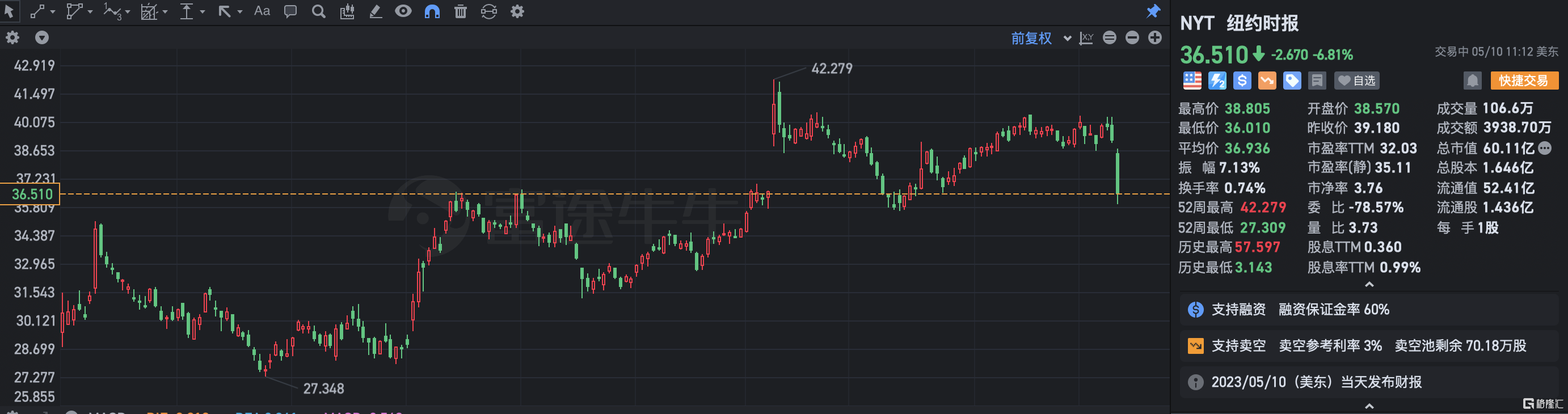
Task: Click the 市盈率TTM 32.03 value
Action: 1398,148
